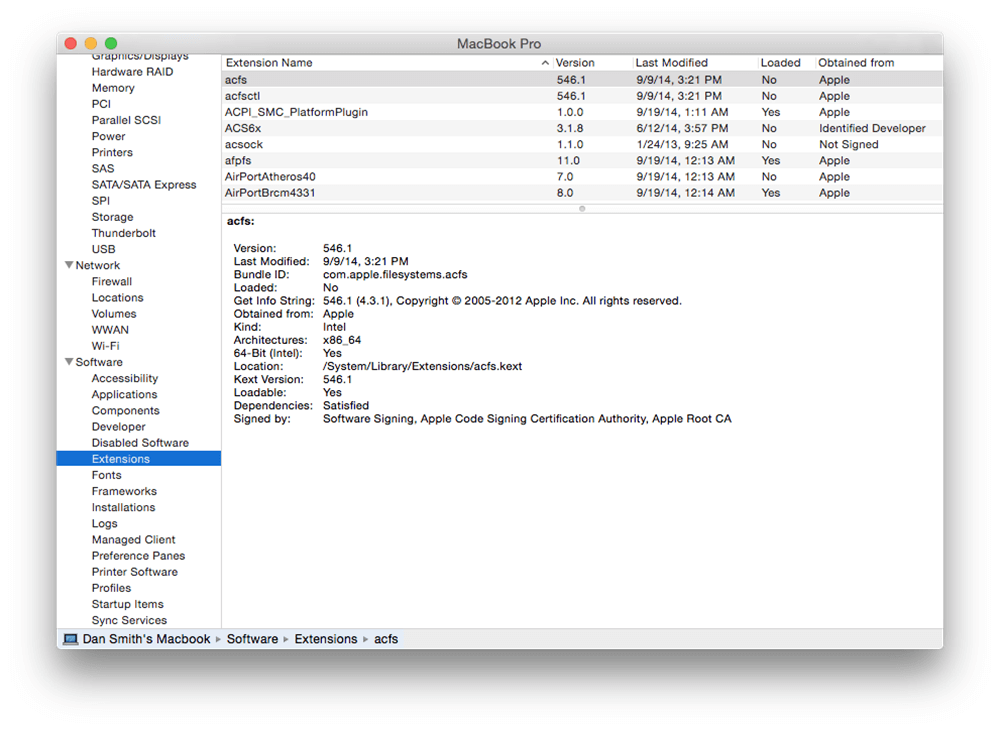The height and width of the screenshot is (730, 1000).
Task: Click the green zoom window button
Action: pos(111,44)
